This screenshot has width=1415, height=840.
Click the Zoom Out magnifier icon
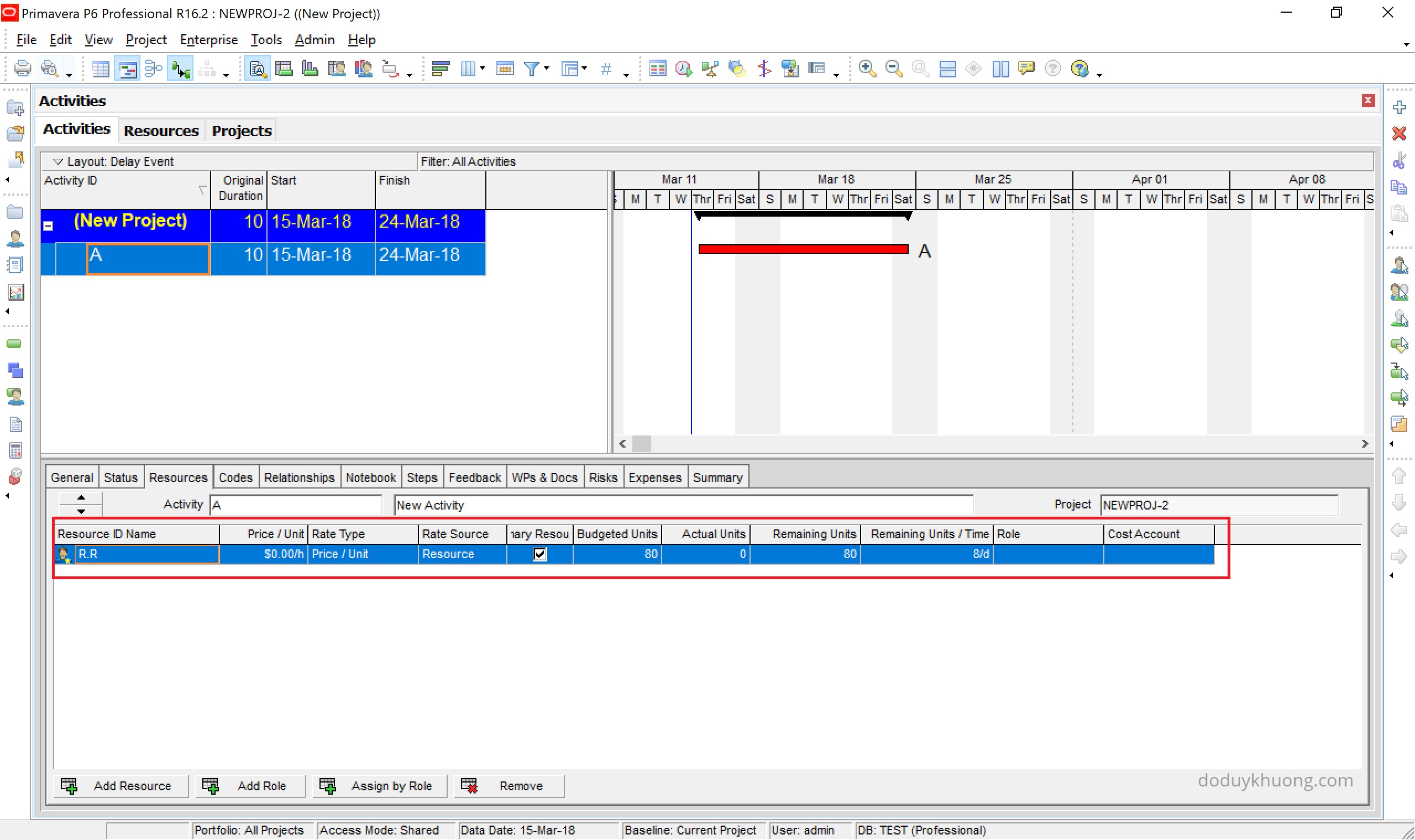point(894,69)
